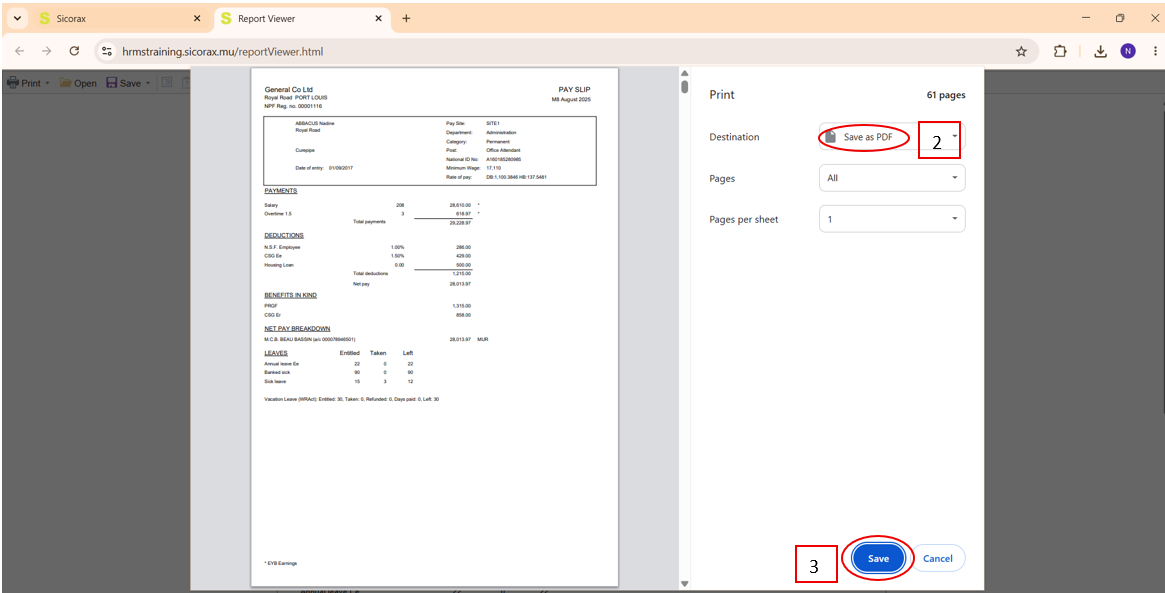This screenshot has height=593, width=1165.
Task: Click Open in the report viewer toolbar
Action: pos(78,83)
